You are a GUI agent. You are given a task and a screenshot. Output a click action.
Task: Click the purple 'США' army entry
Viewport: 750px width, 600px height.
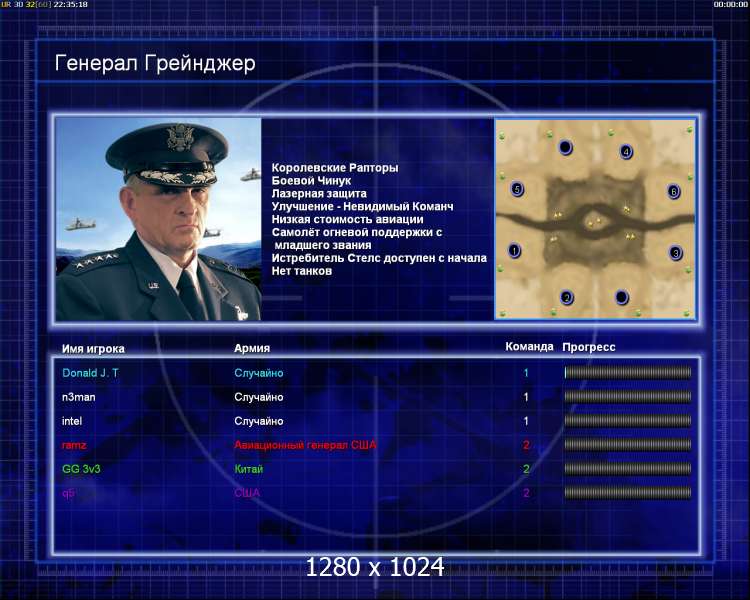[x=247, y=493]
